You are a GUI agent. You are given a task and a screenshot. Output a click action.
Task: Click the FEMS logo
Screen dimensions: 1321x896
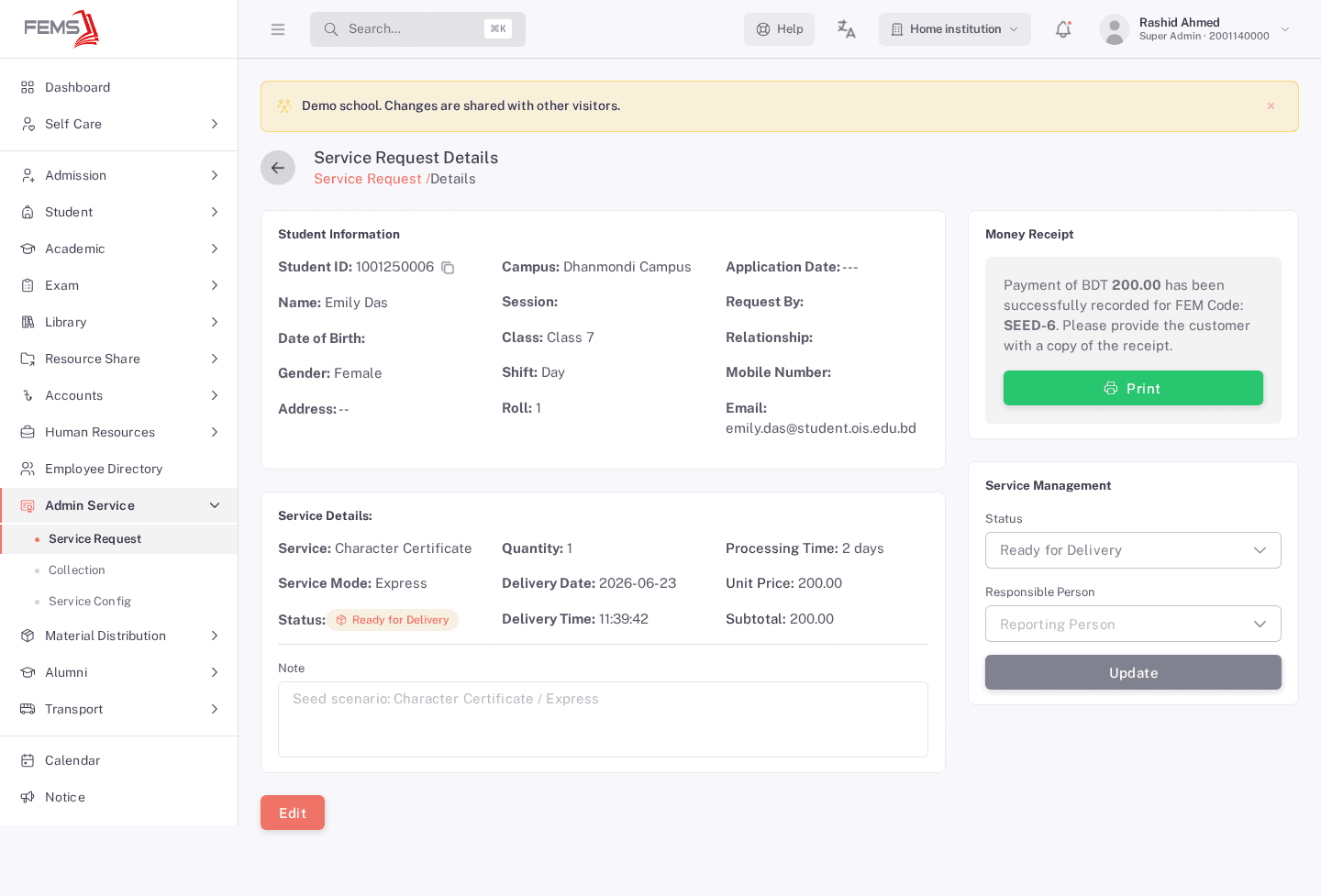point(61,28)
